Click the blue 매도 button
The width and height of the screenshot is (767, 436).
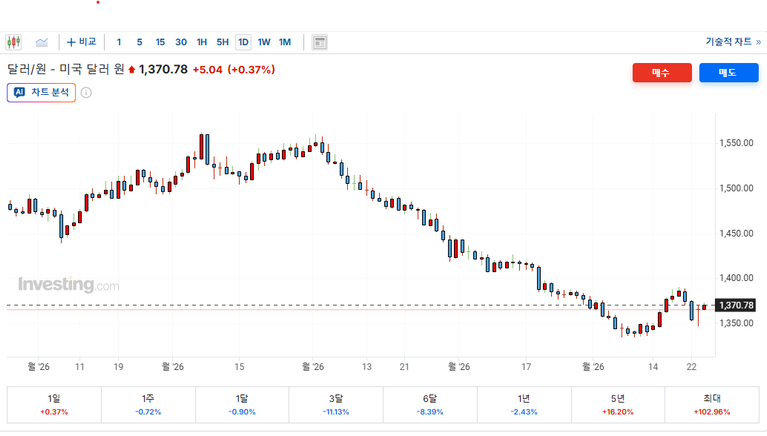(729, 72)
